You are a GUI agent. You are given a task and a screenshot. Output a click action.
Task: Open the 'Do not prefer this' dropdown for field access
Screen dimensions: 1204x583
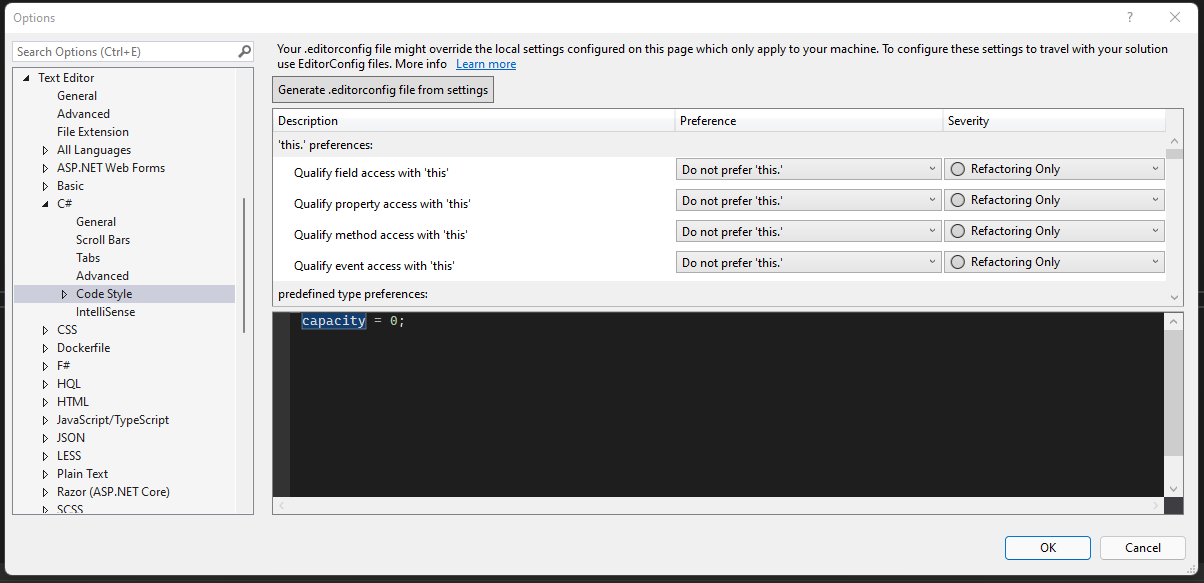pos(932,168)
